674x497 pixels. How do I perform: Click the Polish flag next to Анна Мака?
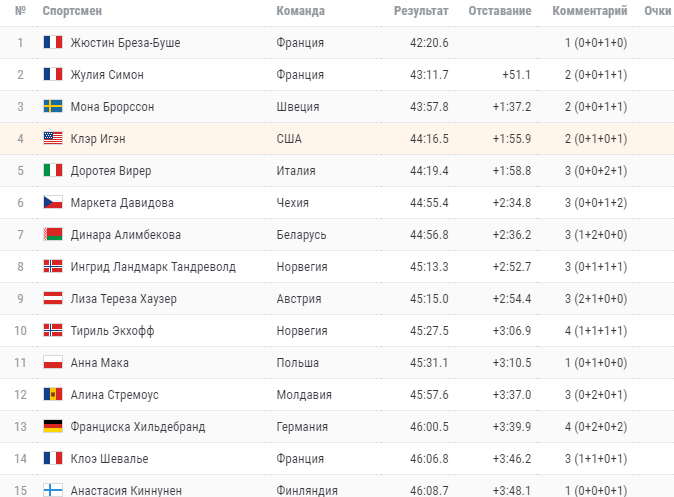(x=53, y=363)
